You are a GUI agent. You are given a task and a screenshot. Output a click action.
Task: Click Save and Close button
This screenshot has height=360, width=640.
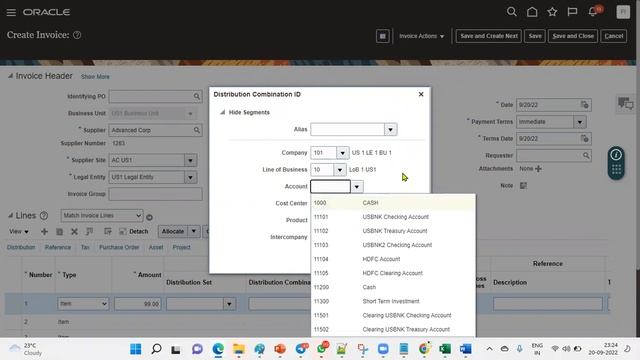573,36
